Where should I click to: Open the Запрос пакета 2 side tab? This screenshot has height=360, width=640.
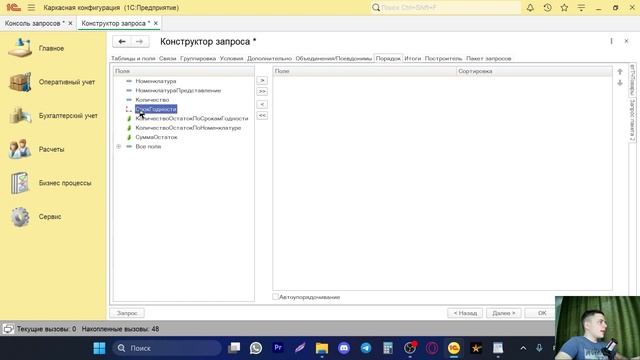coord(632,120)
